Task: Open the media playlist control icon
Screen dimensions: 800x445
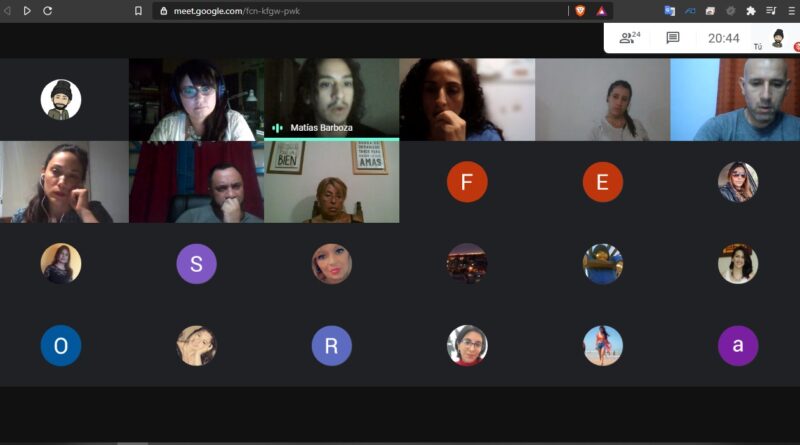Action: click(771, 11)
